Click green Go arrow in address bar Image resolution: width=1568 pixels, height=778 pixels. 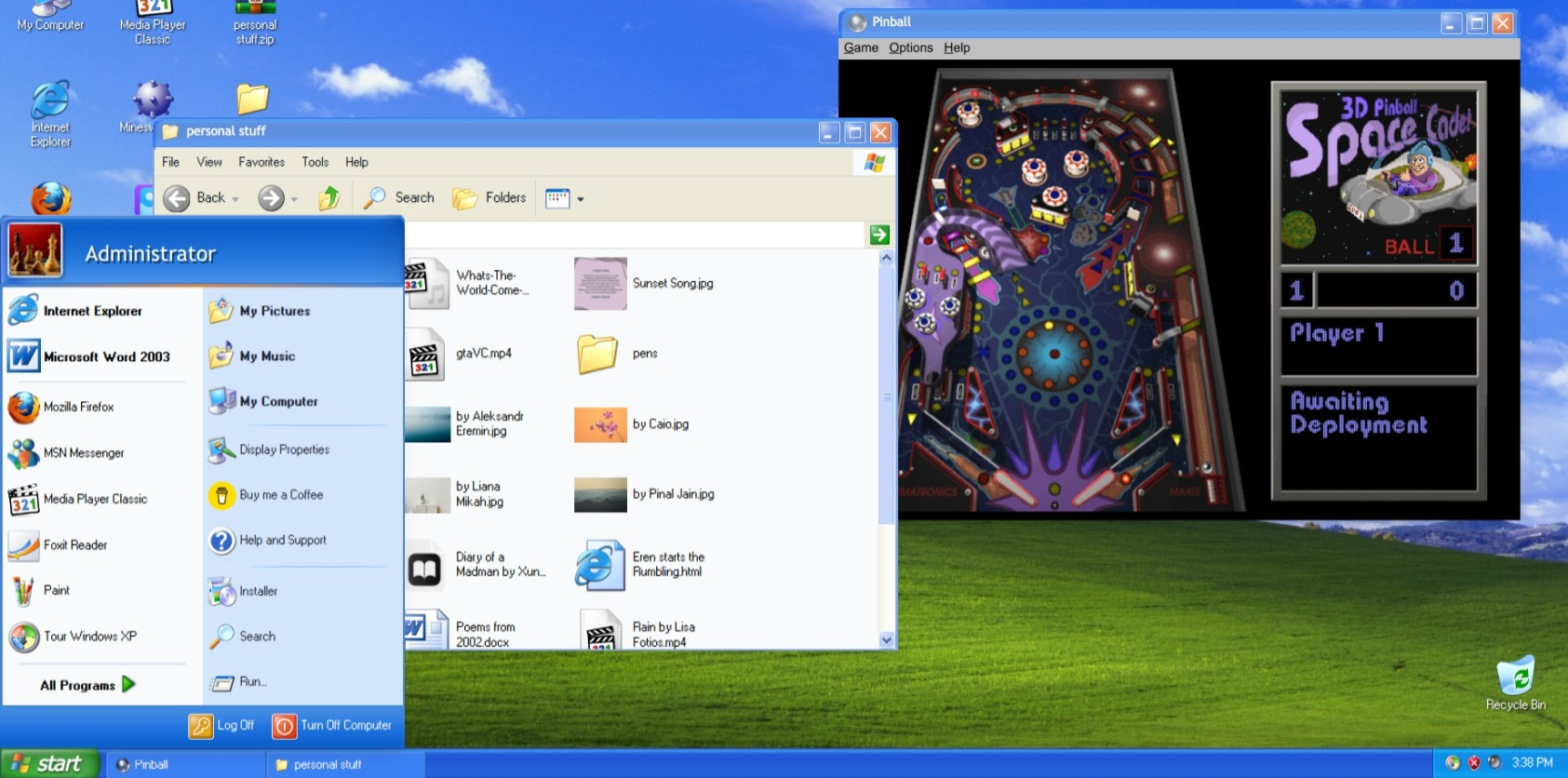click(x=879, y=235)
